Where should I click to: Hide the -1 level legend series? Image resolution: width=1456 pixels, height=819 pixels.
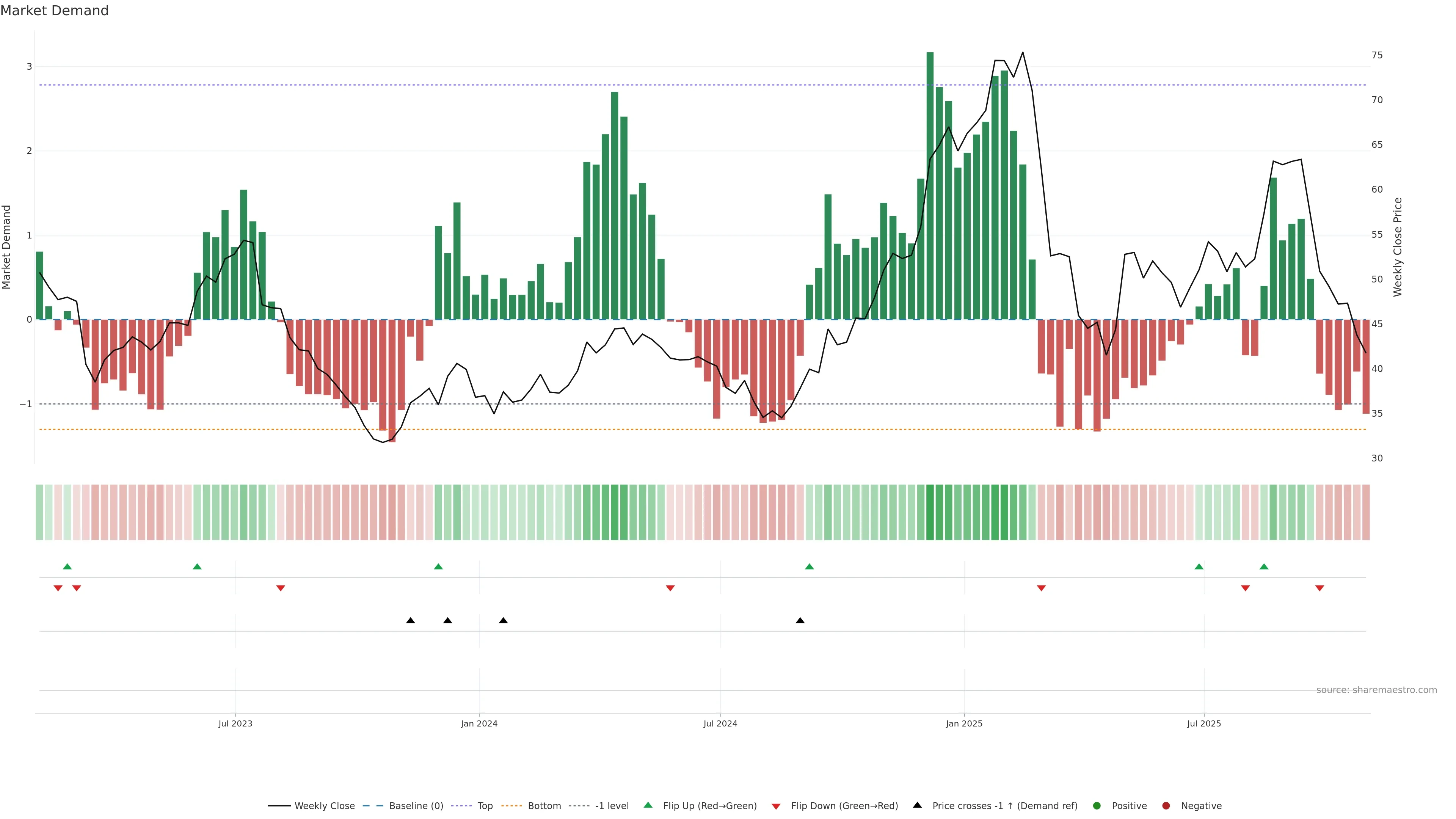tap(612, 805)
